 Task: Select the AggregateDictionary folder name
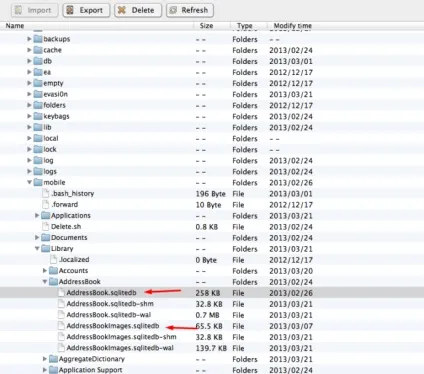point(92,359)
